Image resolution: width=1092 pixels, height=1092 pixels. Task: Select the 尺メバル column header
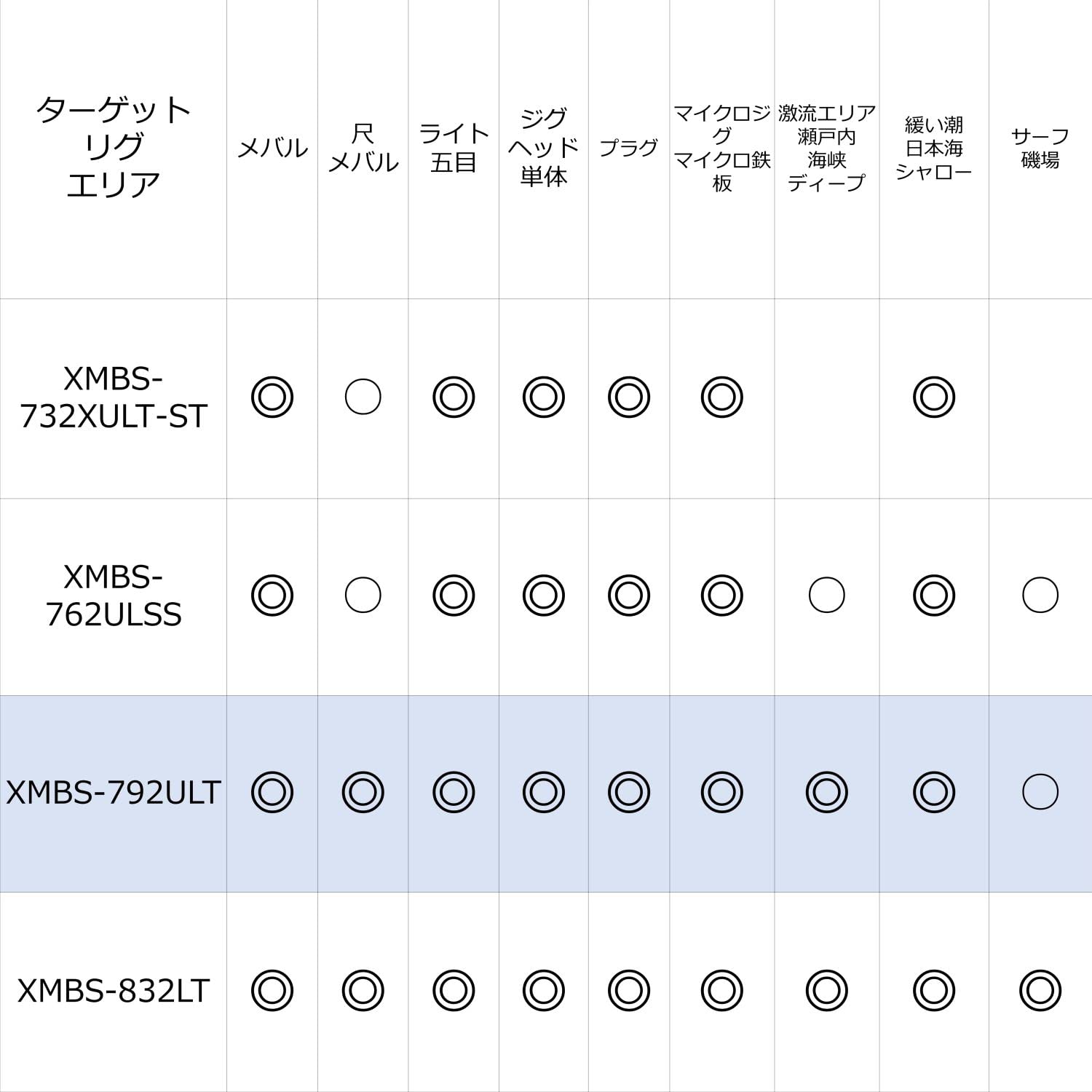(363, 148)
